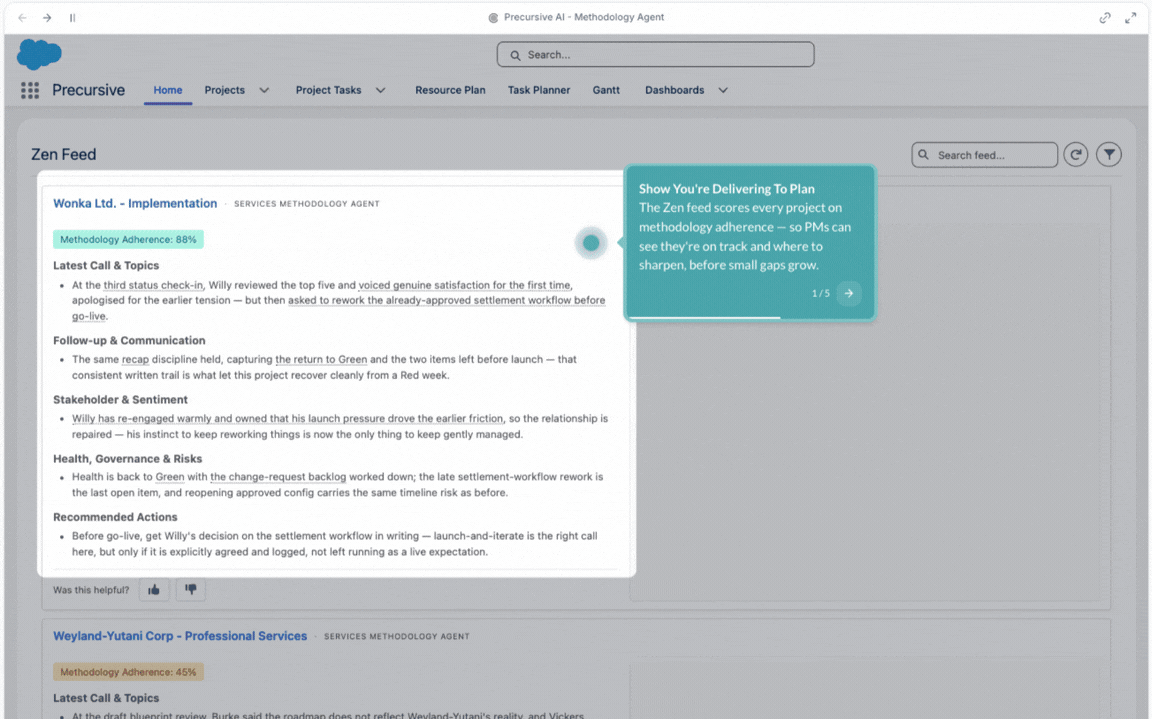Click the 'Health, Governance & Risks' heading

128,458
